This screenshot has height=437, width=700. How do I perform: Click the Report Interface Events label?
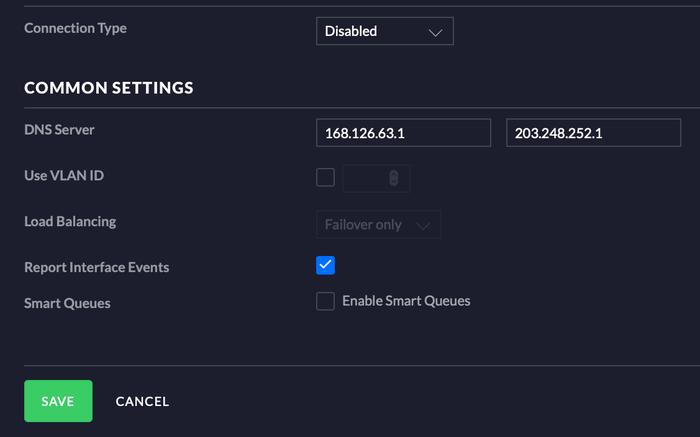[96, 267]
